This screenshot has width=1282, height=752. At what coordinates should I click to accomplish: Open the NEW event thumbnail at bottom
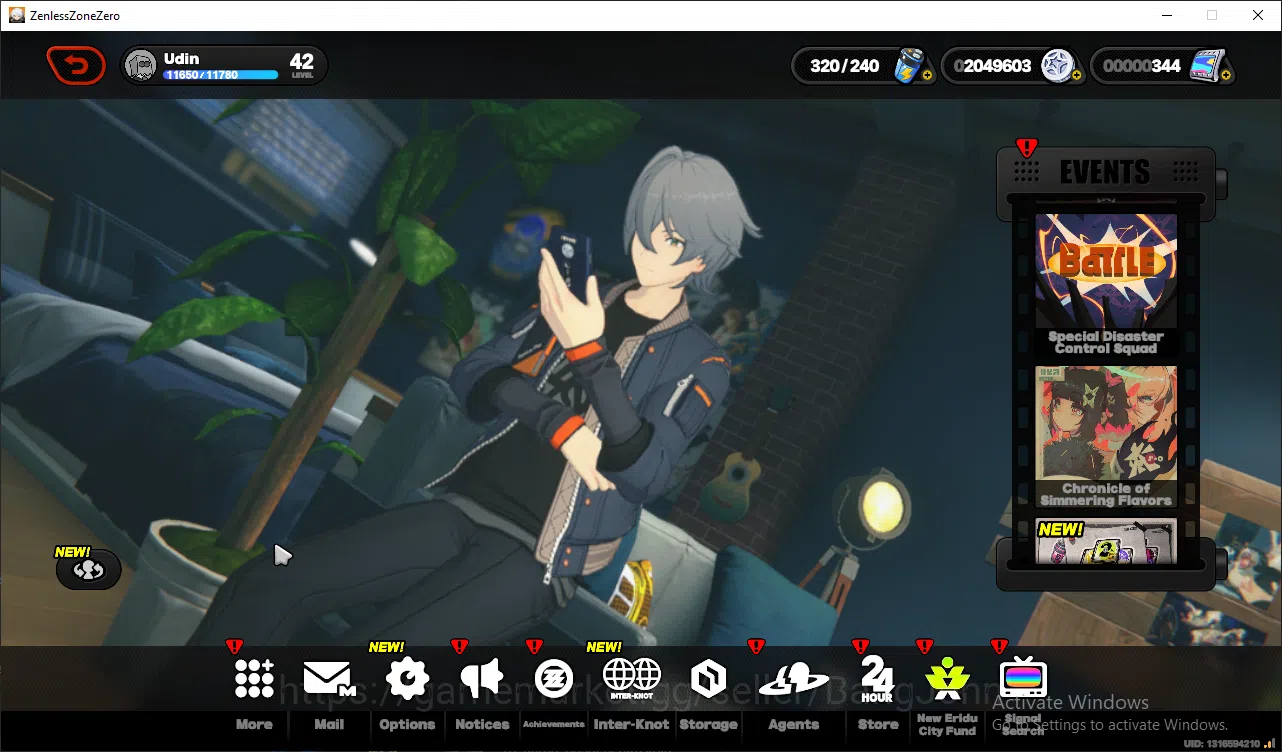pos(1106,541)
